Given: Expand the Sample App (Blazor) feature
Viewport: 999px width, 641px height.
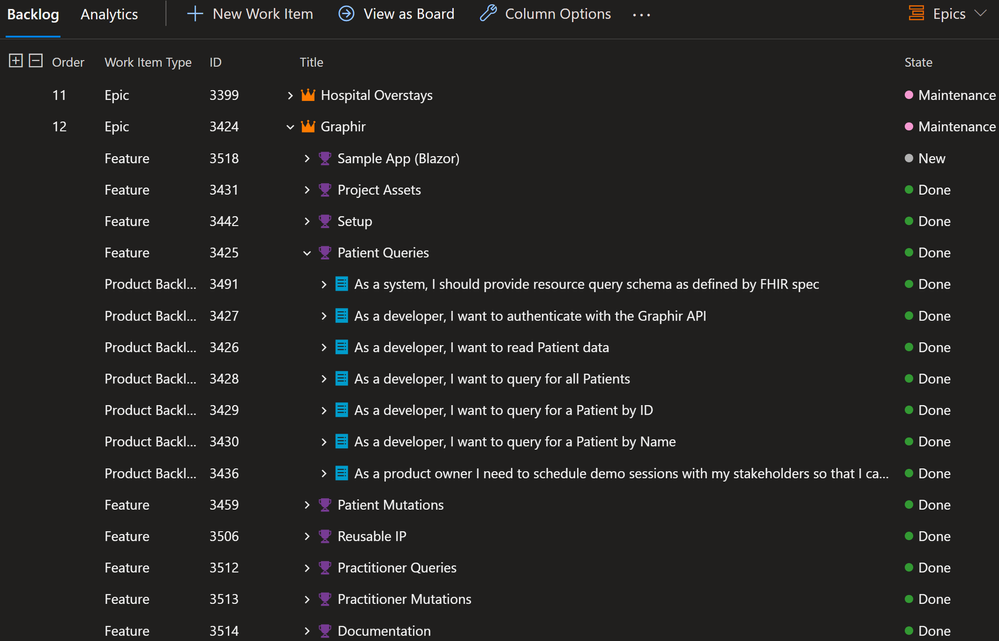Looking at the screenshot, I should (x=306, y=158).
